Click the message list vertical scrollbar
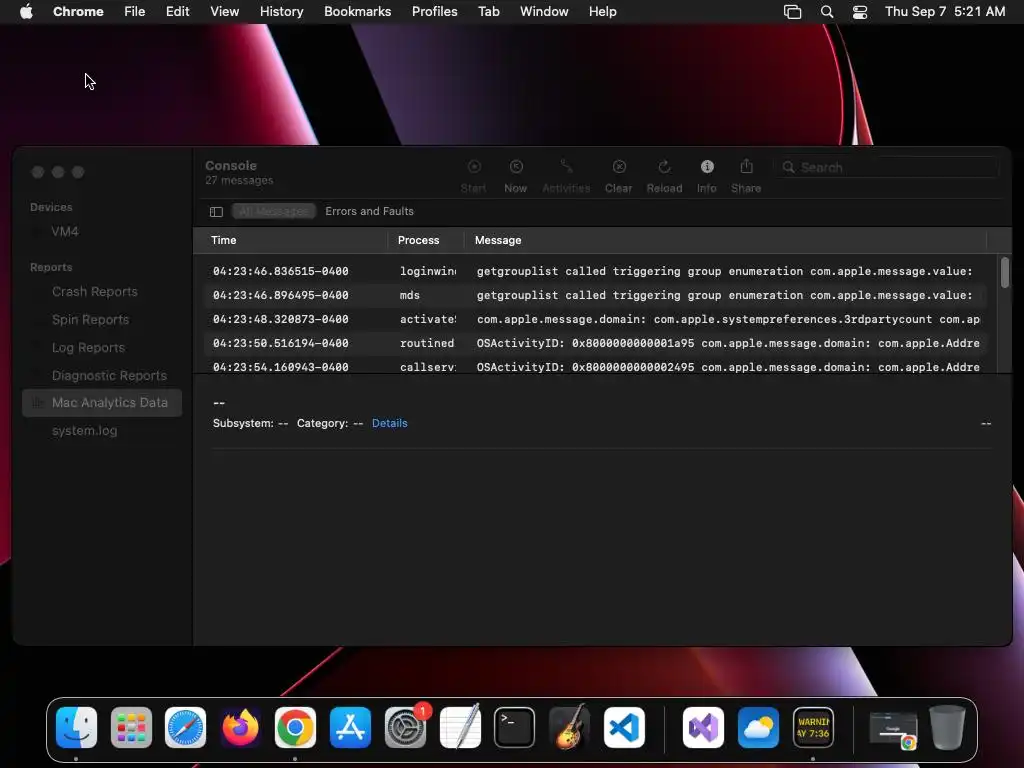Image resolution: width=1024 pixels, height=768 pixels. pos(1005,272)
